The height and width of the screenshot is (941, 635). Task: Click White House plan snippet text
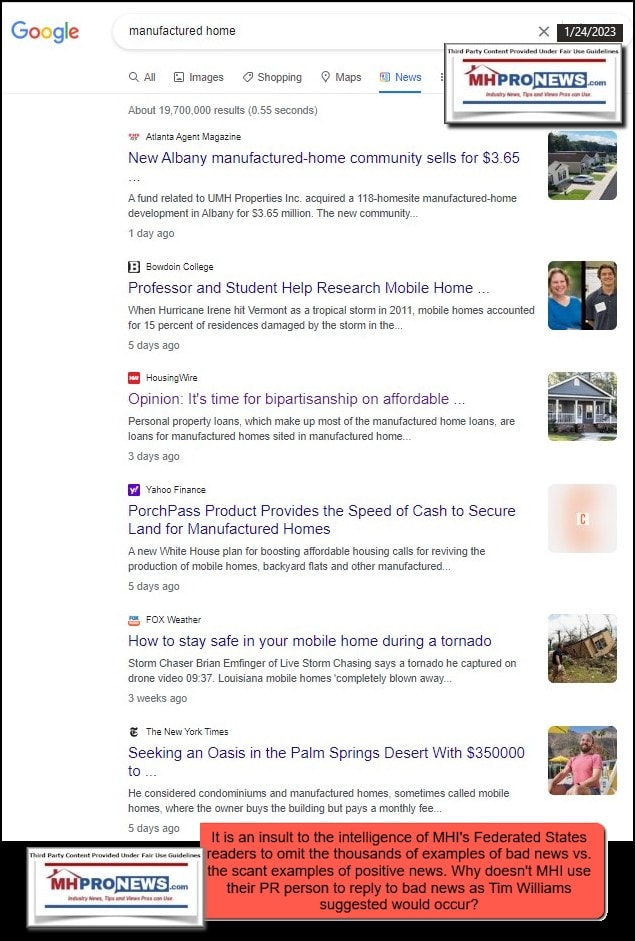point(307,559)
